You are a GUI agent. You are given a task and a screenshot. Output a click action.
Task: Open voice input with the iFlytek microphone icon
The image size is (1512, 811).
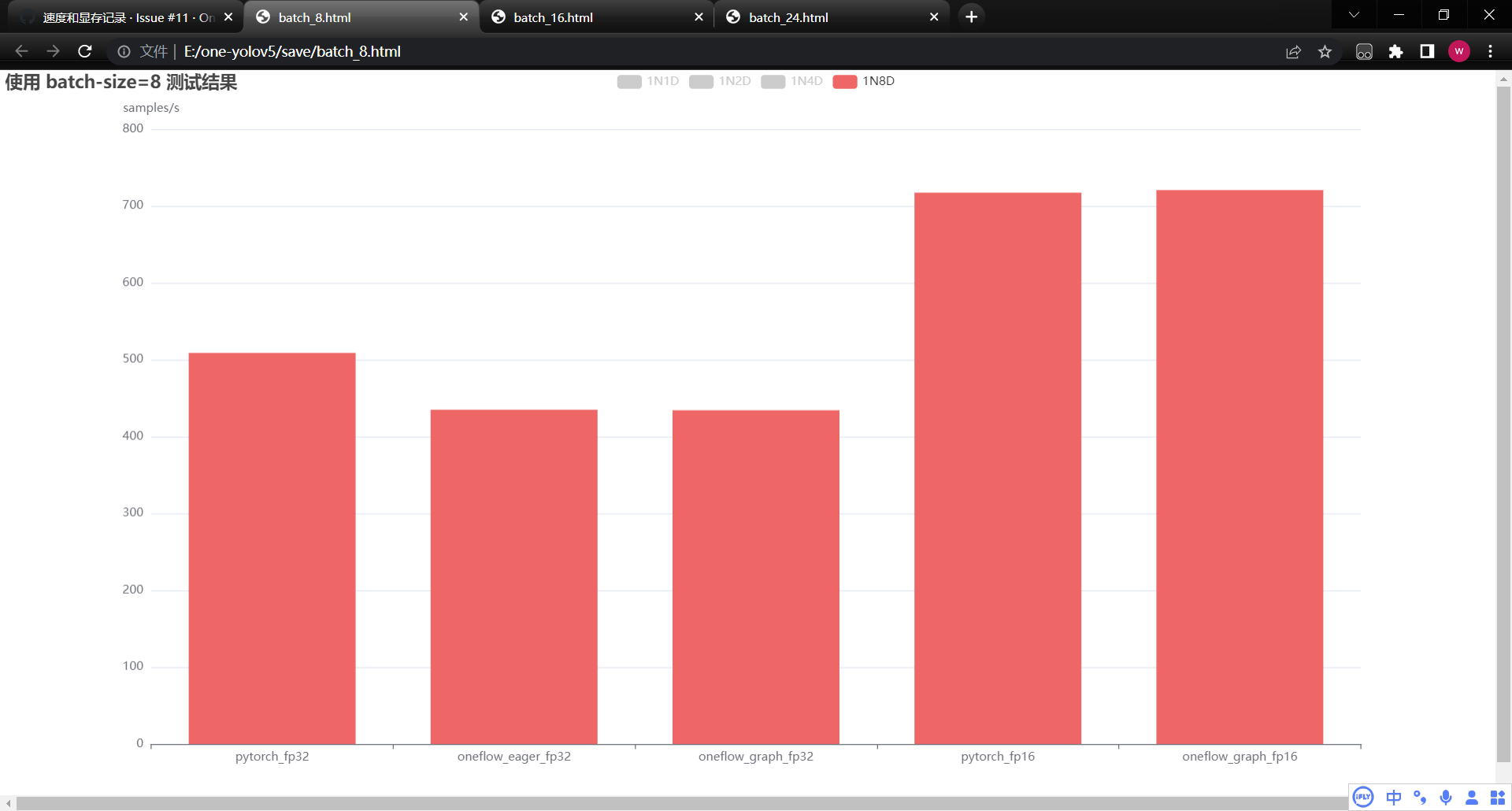(1445, 798)
